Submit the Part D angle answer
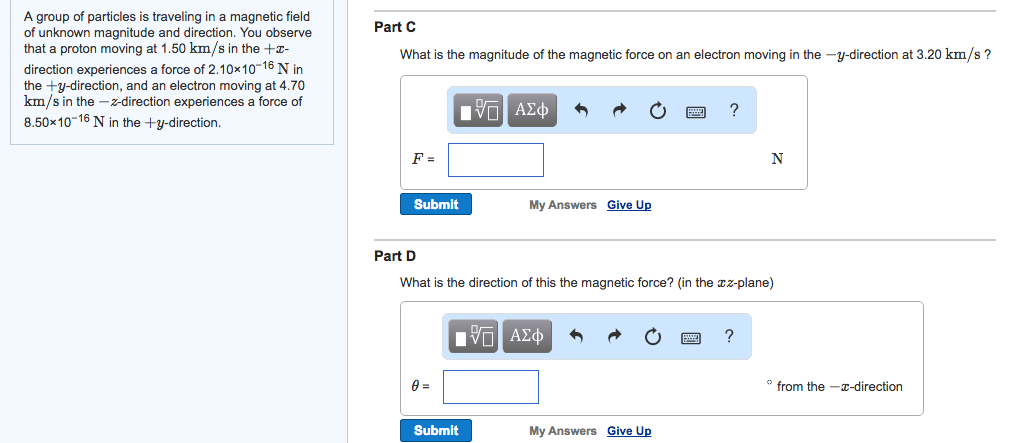This screenshot has width=1009, height=443. pos(436,430)
